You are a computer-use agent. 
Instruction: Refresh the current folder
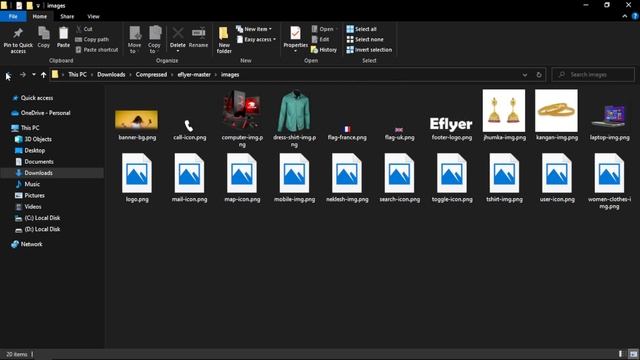point(539,75)
